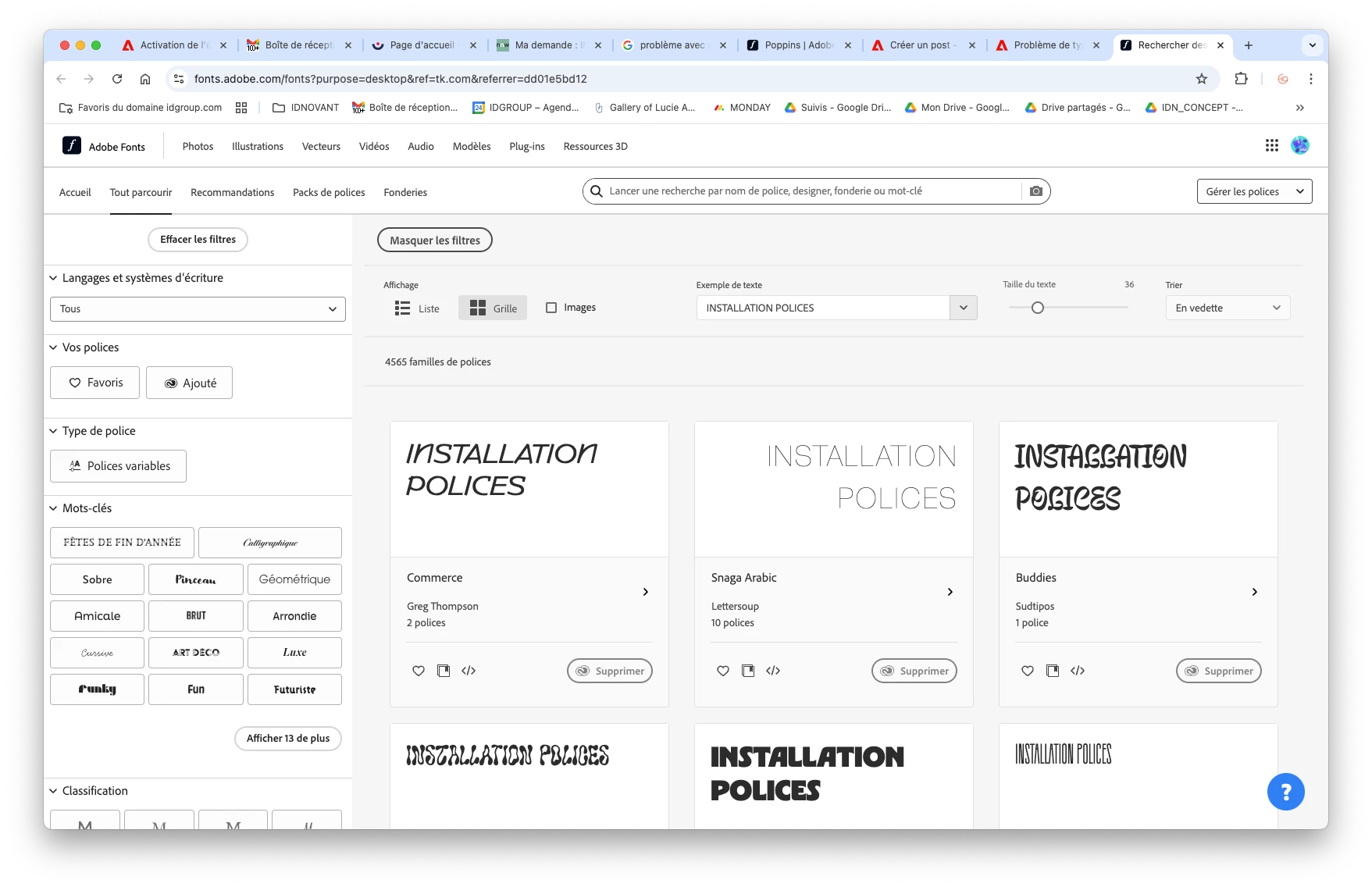Image resolution: width=1372 pixels, height=887 pixels.
Task: Open embed code icon for Snaga Arabic
Action: (773, 671)
